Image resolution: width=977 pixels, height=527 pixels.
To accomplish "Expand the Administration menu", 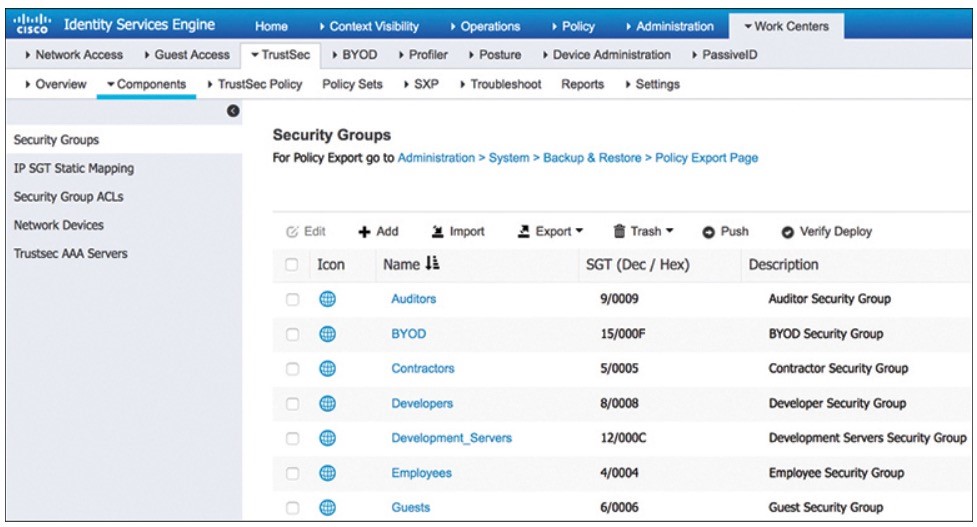I will click(x=670, y=26).
